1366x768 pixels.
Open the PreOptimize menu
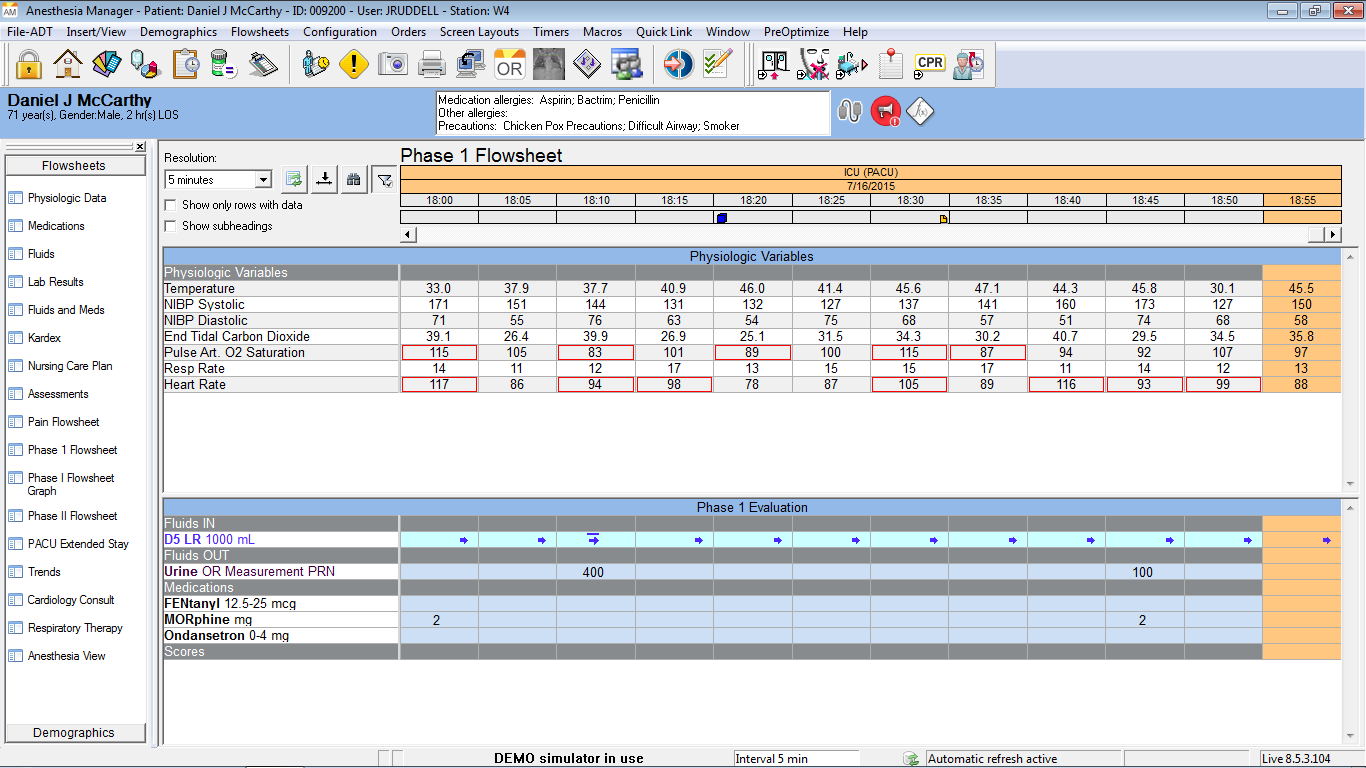tap(796, 31)
